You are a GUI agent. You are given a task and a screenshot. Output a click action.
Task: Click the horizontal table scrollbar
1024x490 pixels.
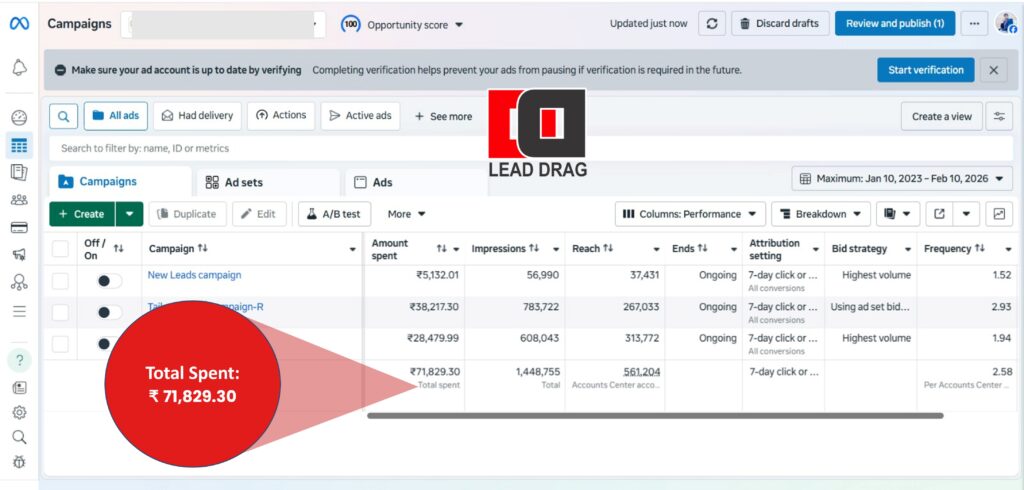pos(655,415)
